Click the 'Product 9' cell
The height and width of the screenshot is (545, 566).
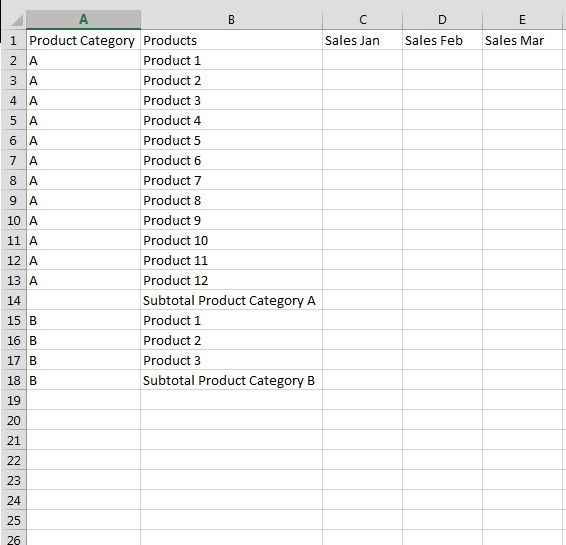pos(231,220)
